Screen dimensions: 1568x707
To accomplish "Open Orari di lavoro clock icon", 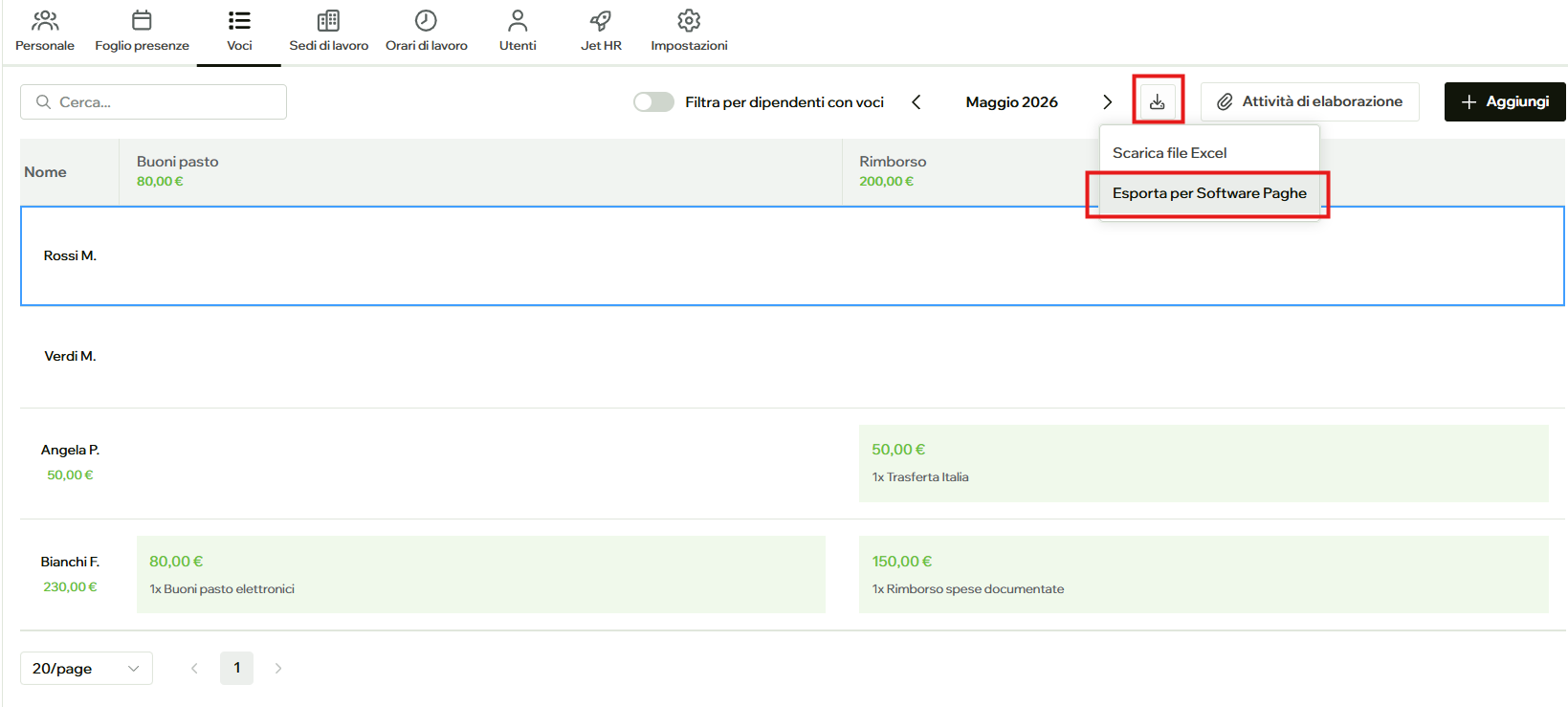I will click(426, 20).
